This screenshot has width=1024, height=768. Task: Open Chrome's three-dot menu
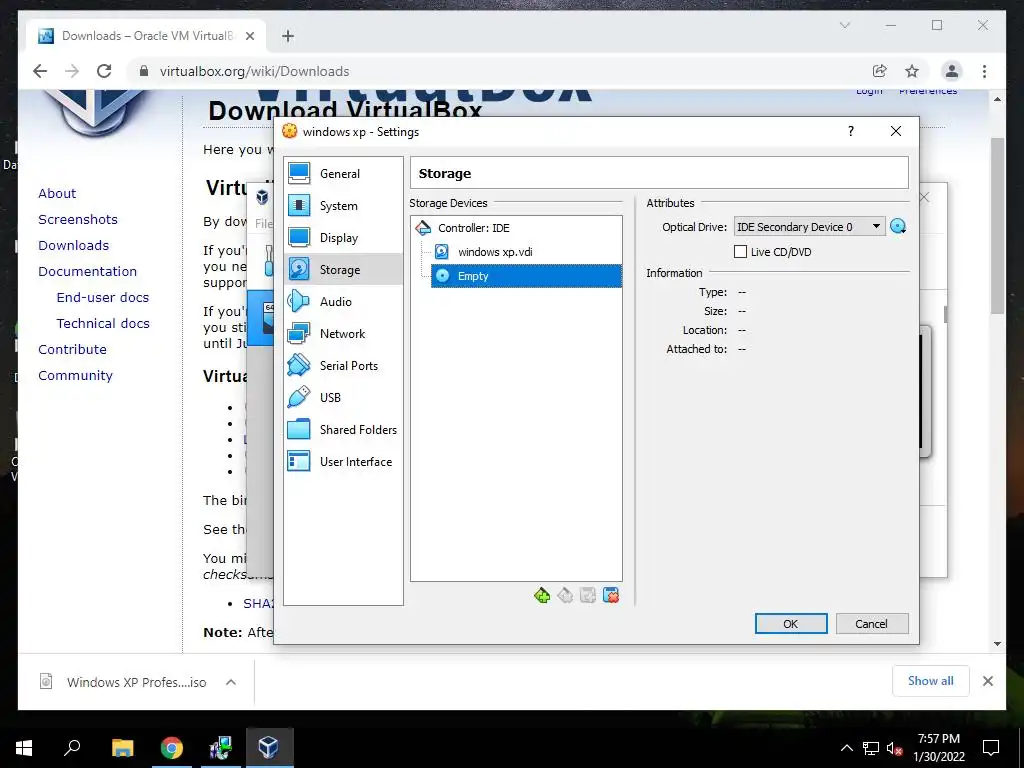984,71
